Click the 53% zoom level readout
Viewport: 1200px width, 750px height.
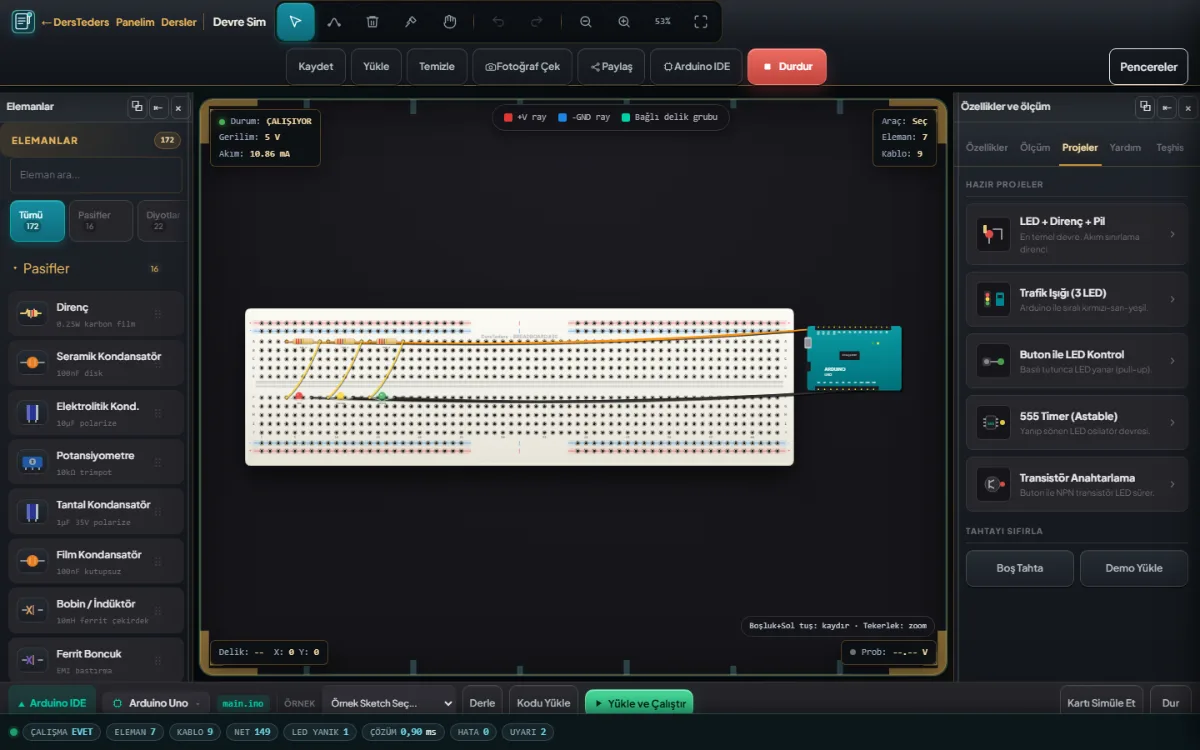(663, 21)
